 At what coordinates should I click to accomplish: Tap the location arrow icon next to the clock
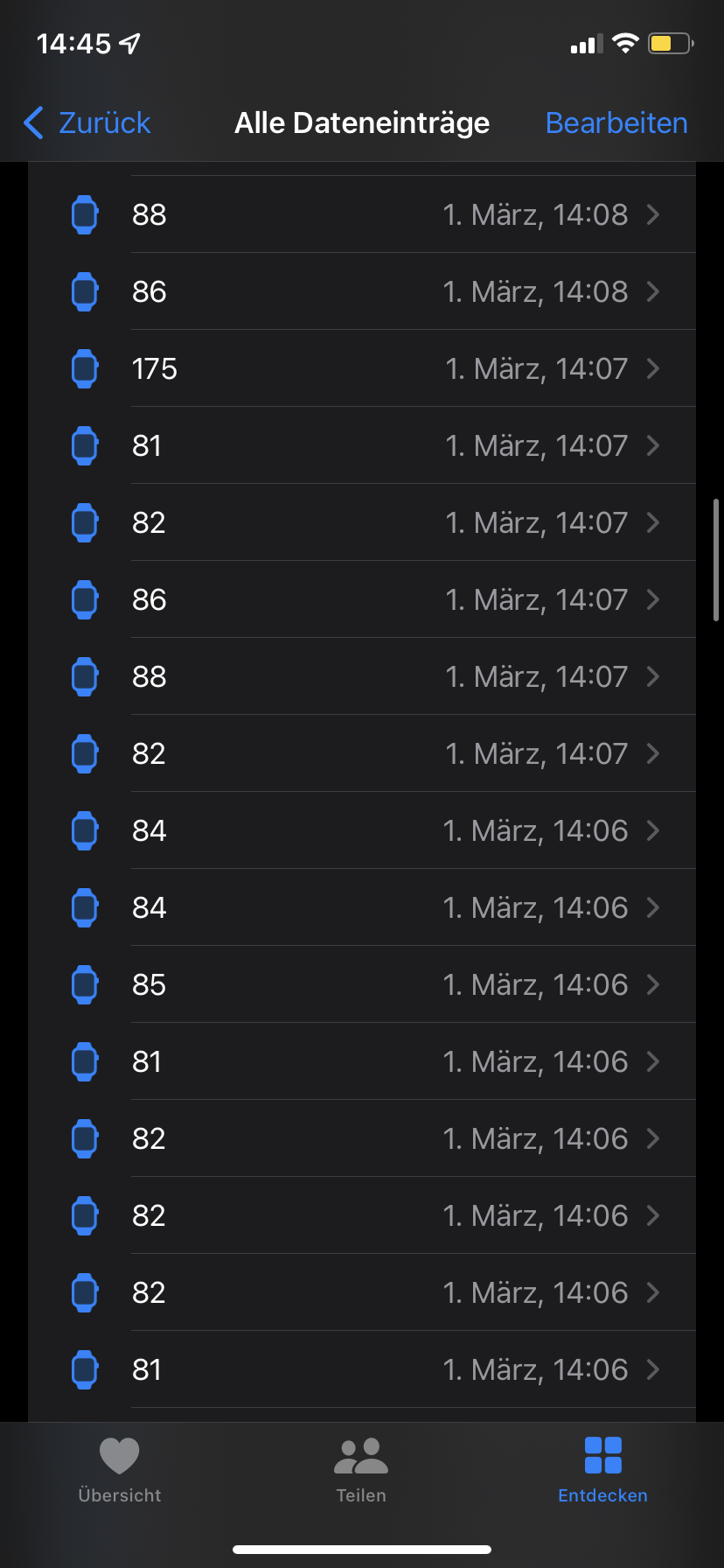130,44
